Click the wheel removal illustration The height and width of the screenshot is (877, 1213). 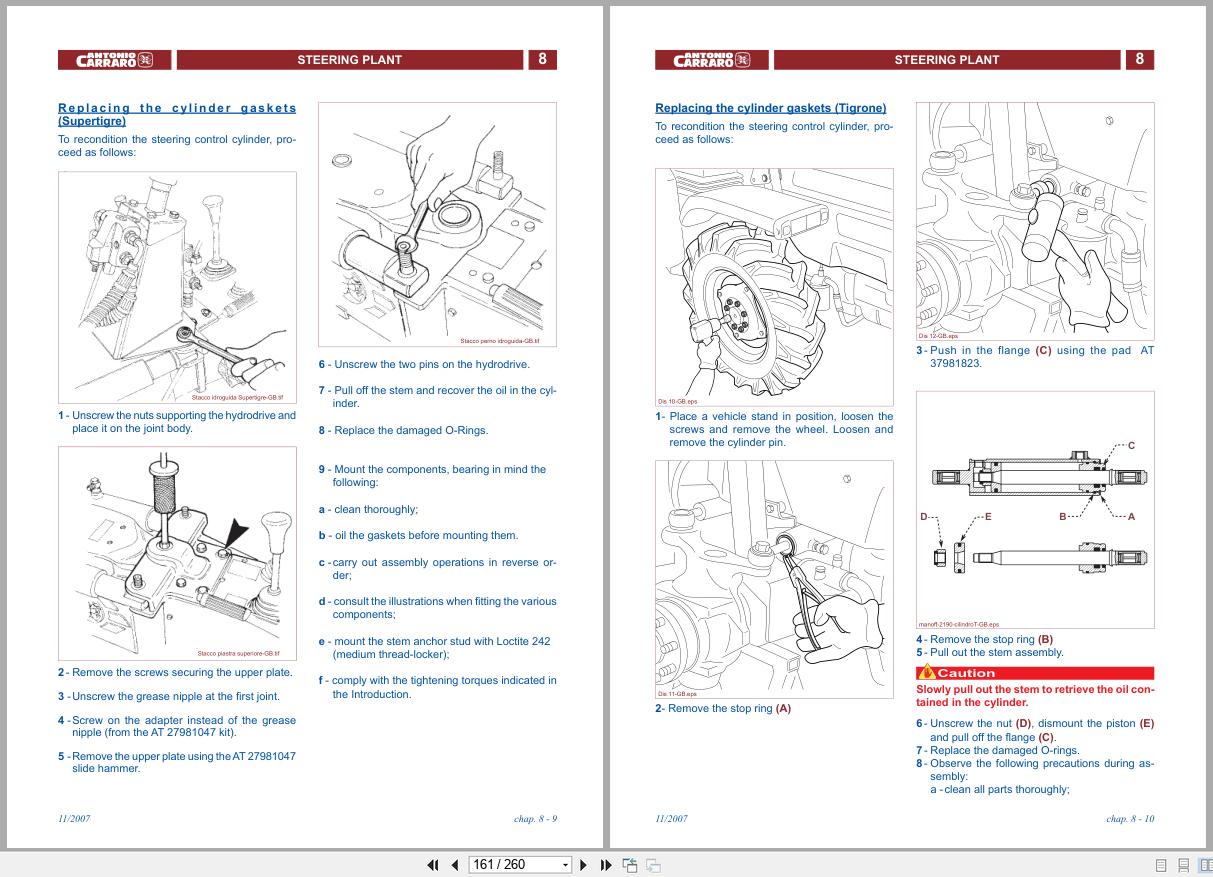click(x=774, y=286)
